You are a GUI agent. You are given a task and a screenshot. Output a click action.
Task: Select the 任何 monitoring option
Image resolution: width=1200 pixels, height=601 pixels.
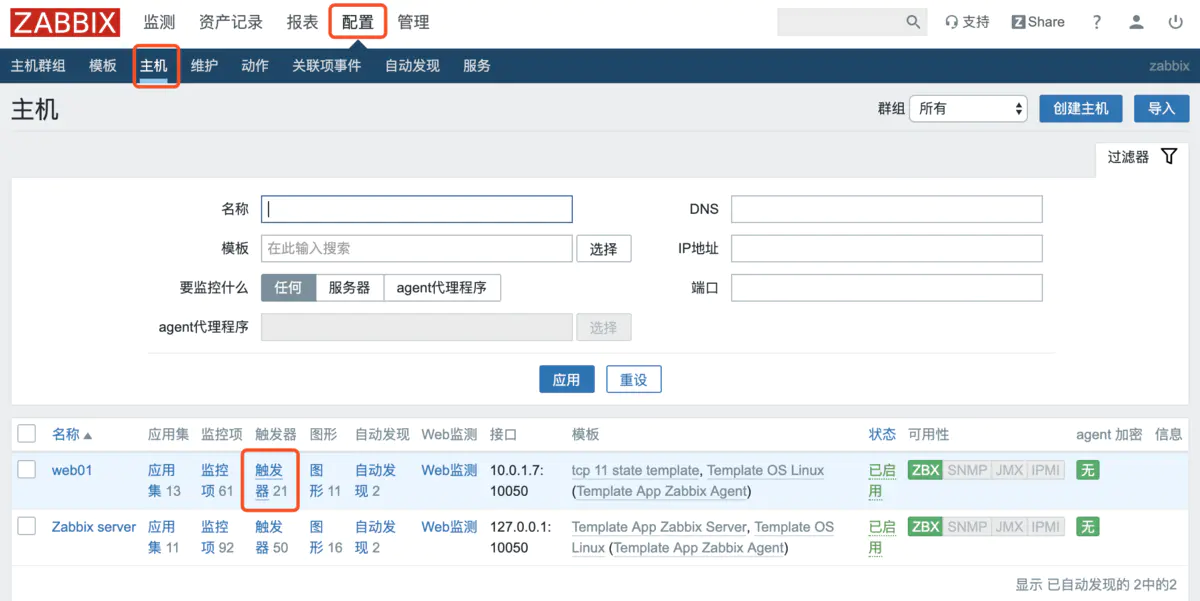288,288
